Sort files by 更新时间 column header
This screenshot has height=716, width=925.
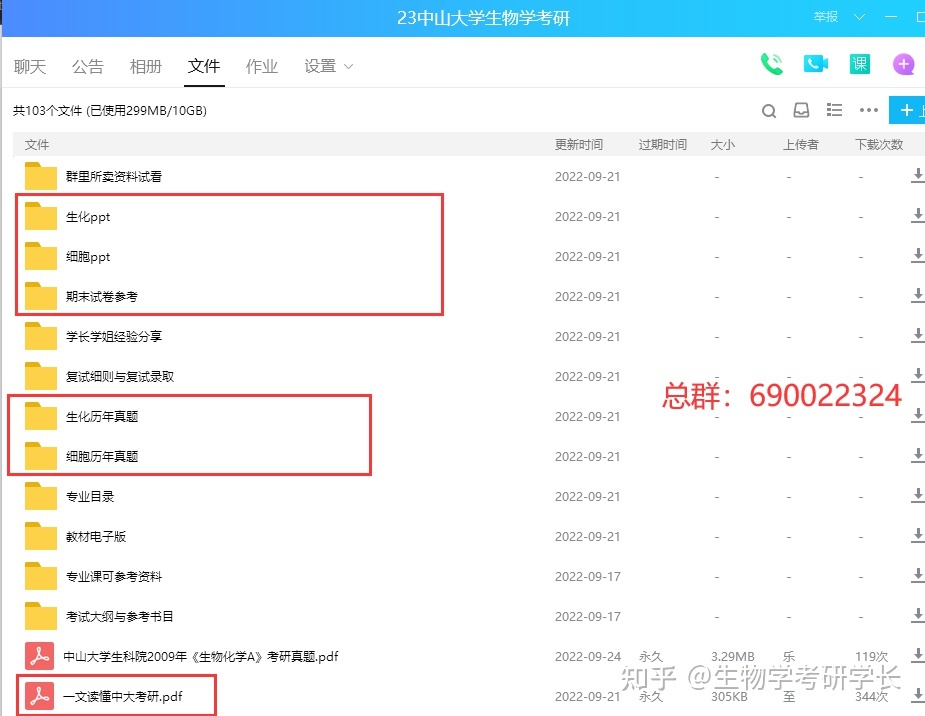579,145
